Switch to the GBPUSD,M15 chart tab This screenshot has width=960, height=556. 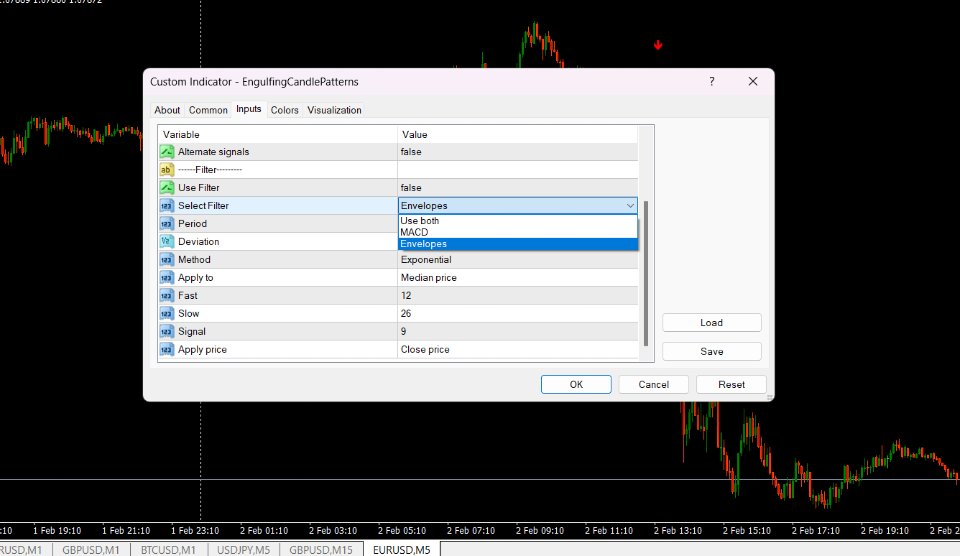click(x=321, y=549)
